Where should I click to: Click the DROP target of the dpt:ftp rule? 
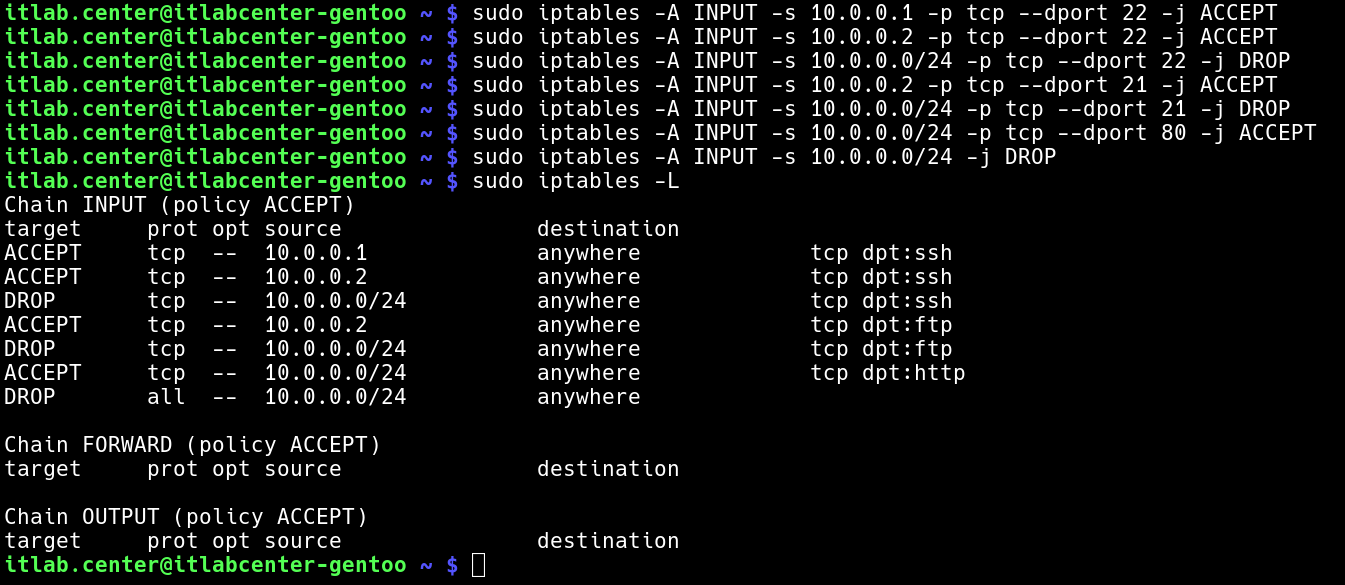click(x=30, y=349)
